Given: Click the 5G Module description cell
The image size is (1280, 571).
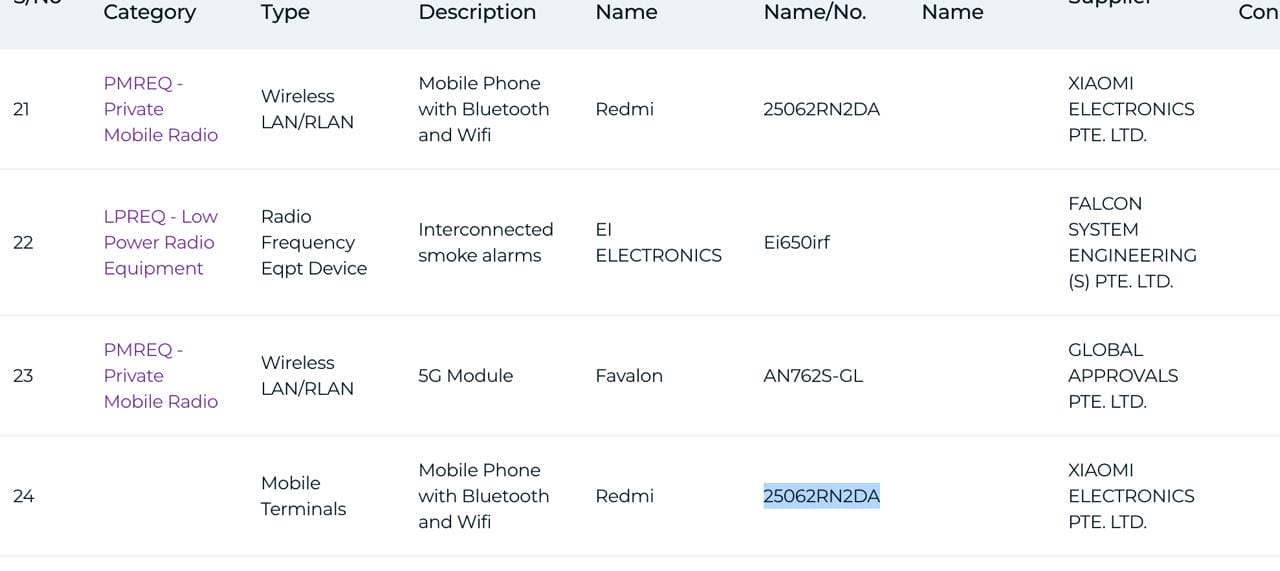Looking at the screenshot, I should 465,376.
